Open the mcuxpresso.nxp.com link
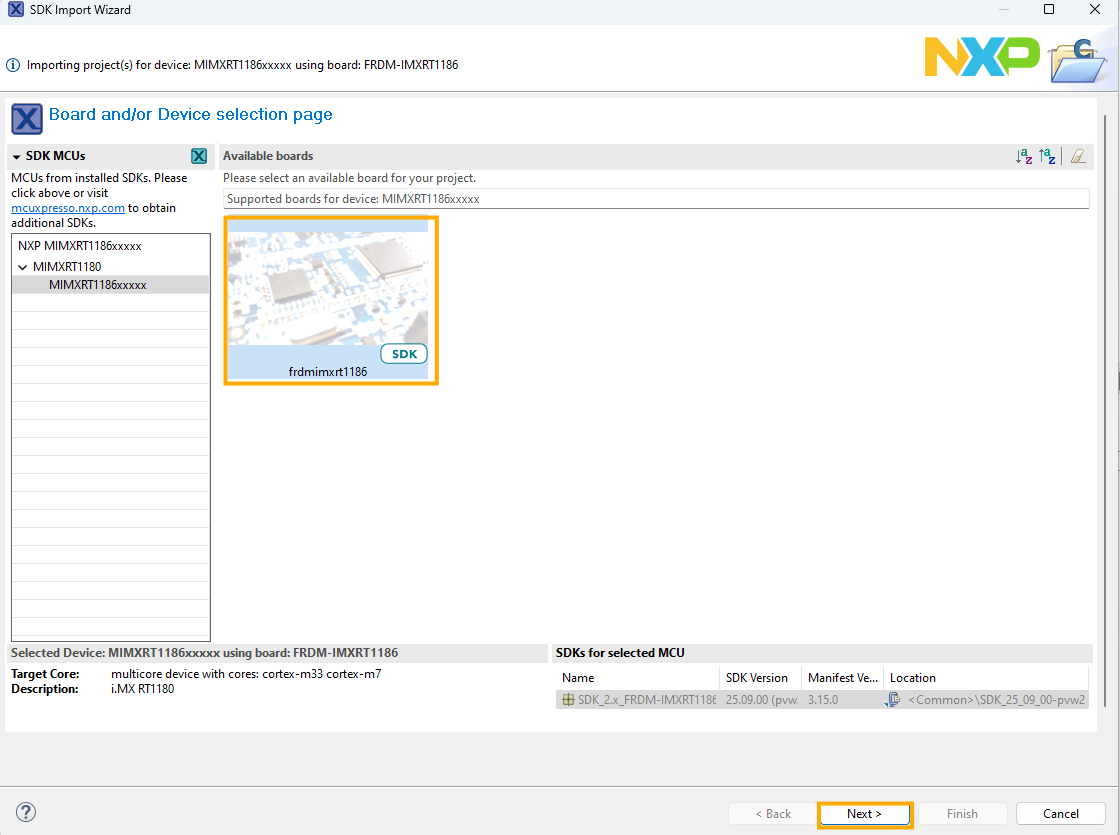This screenshot has width=1120, height=835. [68, 208]
